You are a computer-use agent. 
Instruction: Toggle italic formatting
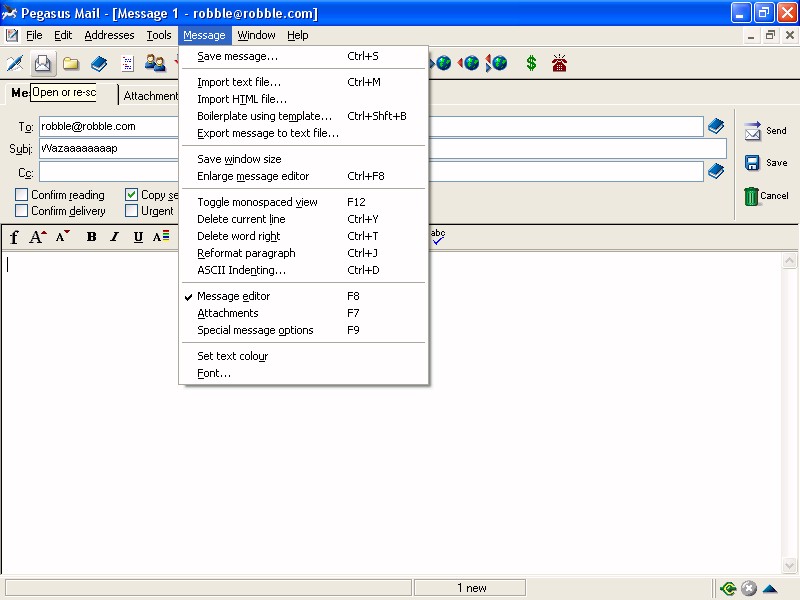coord(115,237)
